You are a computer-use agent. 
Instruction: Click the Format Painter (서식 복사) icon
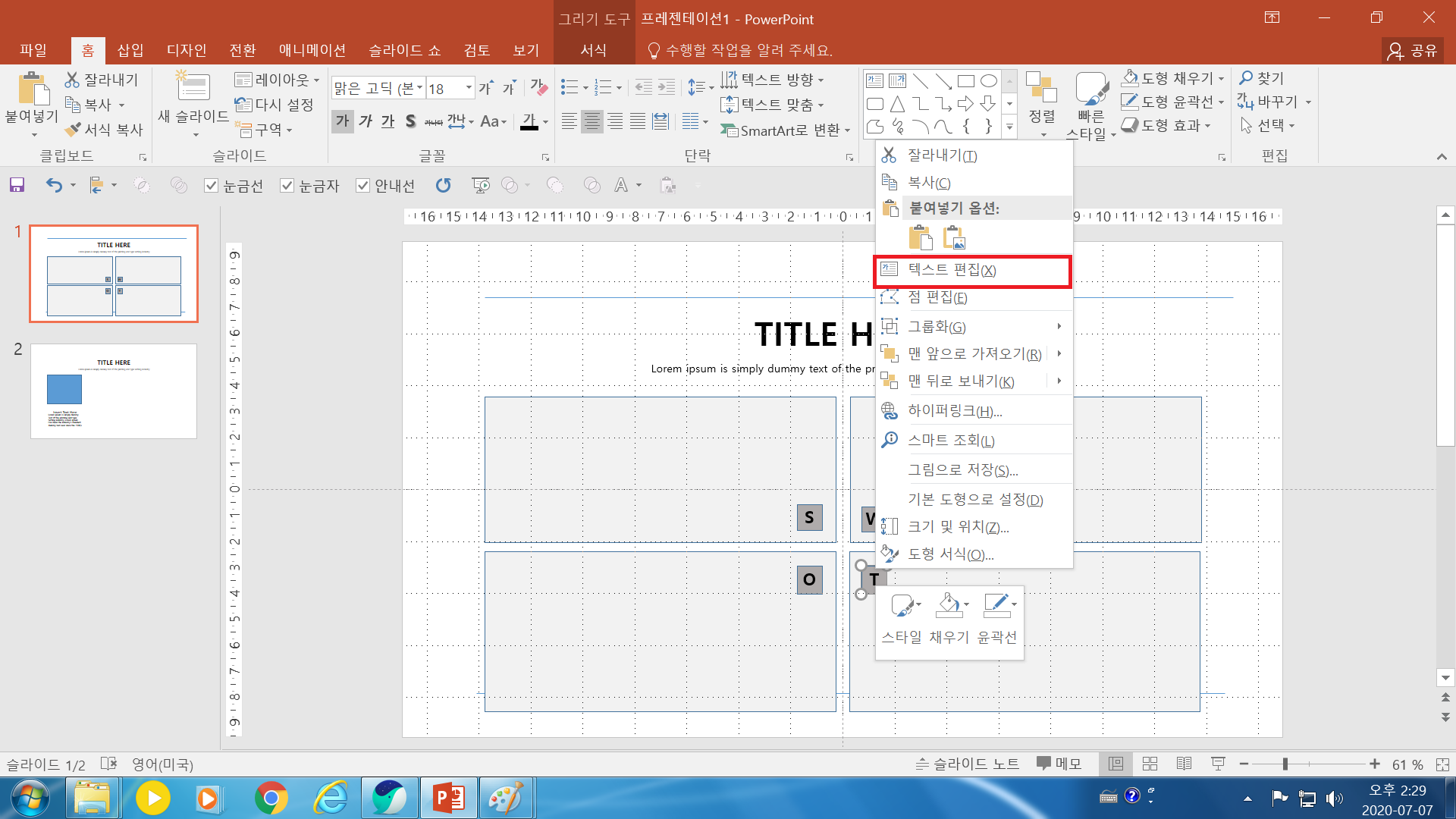point(73,130)
